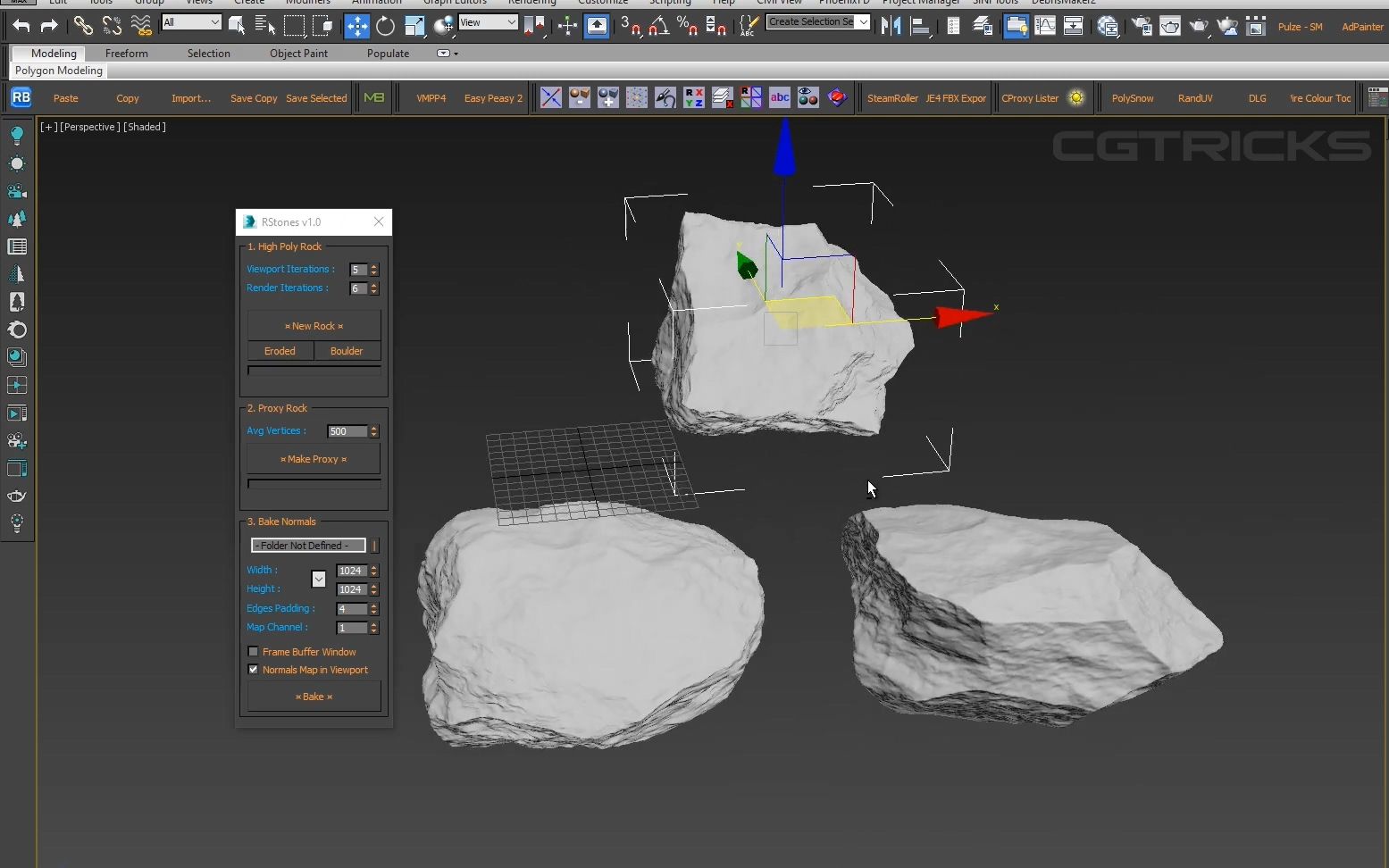The image size is (1389, 868).
Task: Click the Mirror tool icon
Action: click(x=891, y=26)
